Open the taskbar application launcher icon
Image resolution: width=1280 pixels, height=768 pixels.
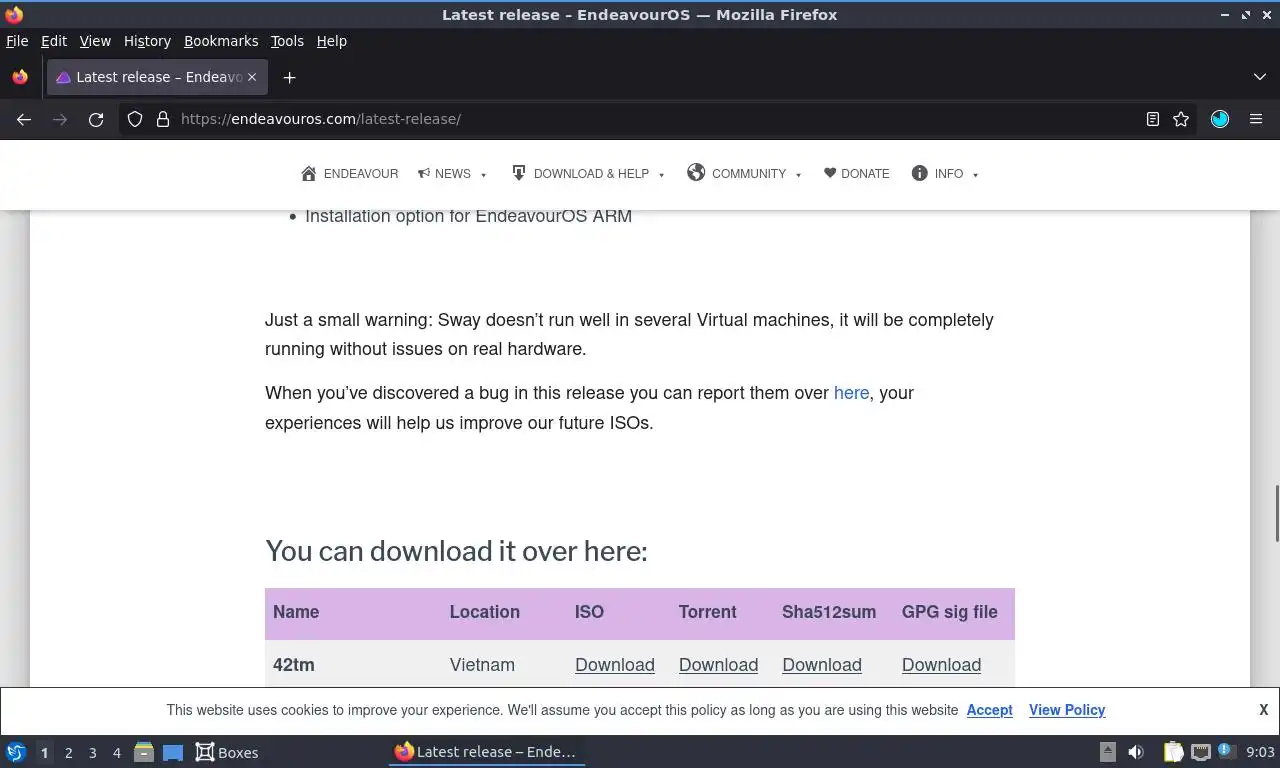click(x=16, y=752)
